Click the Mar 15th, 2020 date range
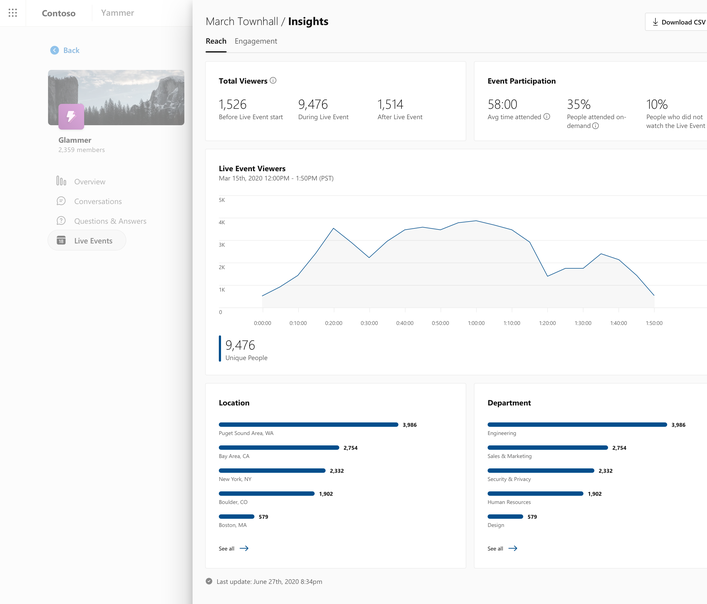The width and height of the screenshot is (707, 604). coord(276,178)
